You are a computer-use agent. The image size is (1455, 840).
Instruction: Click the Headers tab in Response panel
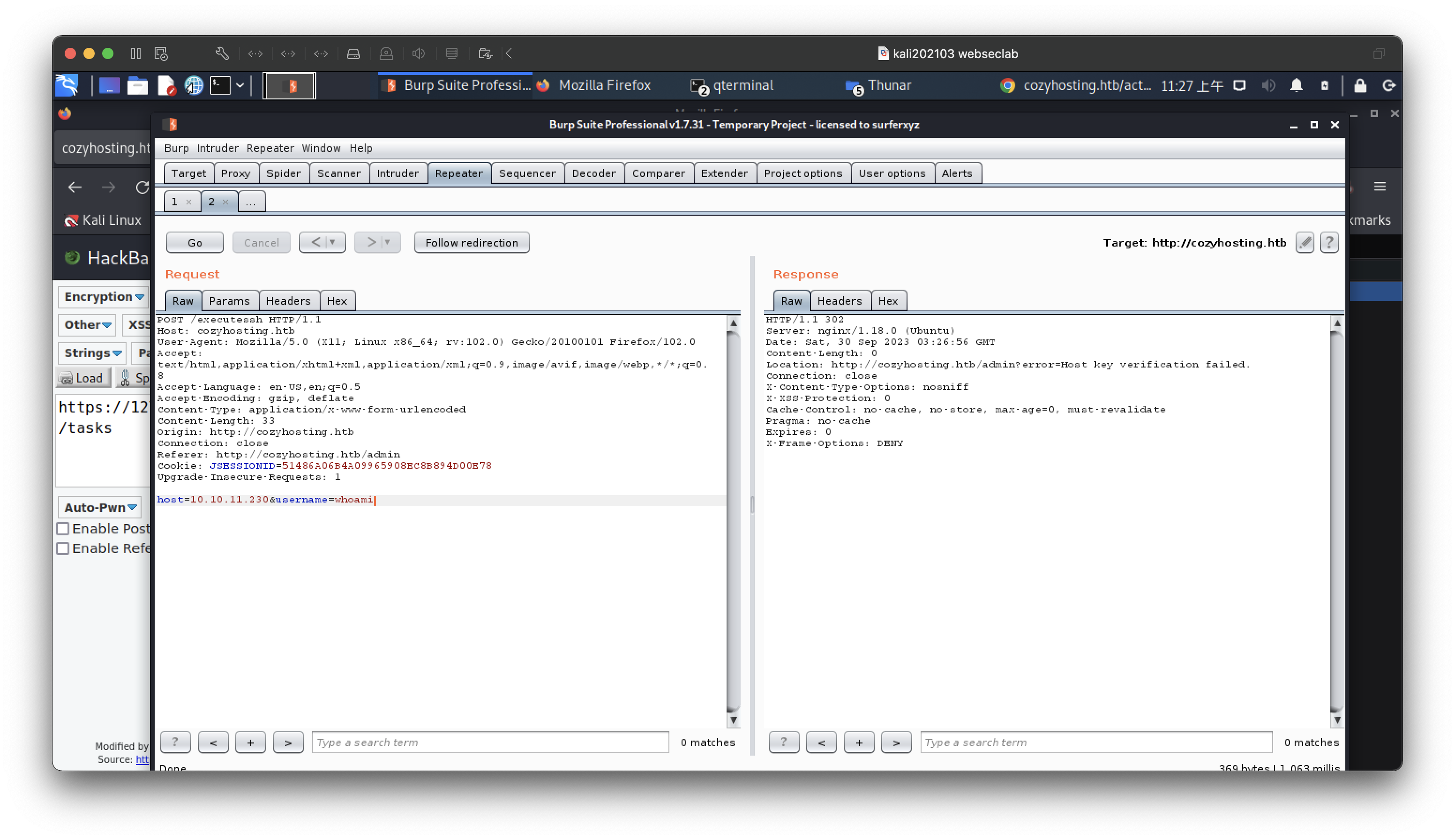pos(839,300)
